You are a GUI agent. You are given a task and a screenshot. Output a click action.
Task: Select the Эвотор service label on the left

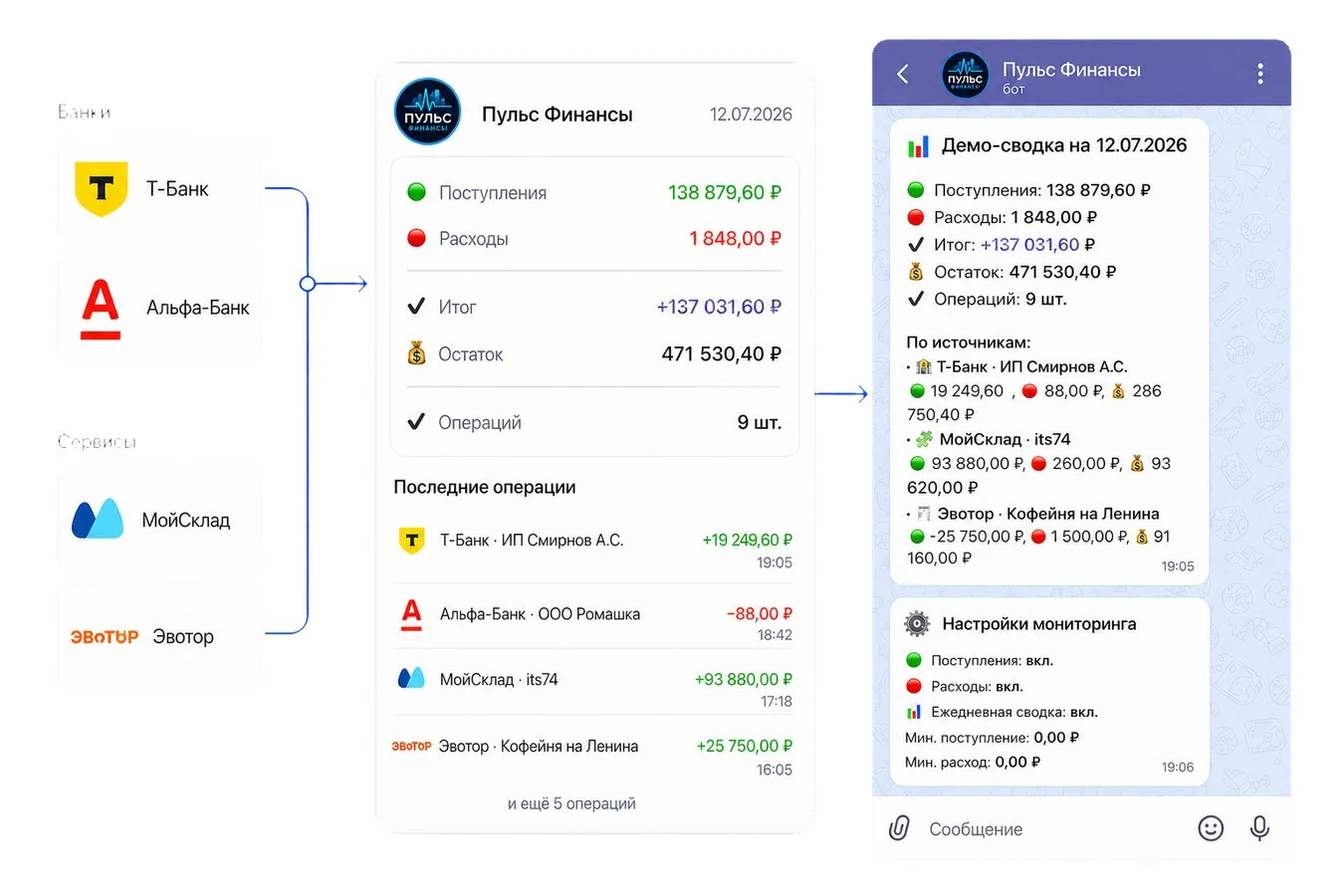click(x=183, y=637)
